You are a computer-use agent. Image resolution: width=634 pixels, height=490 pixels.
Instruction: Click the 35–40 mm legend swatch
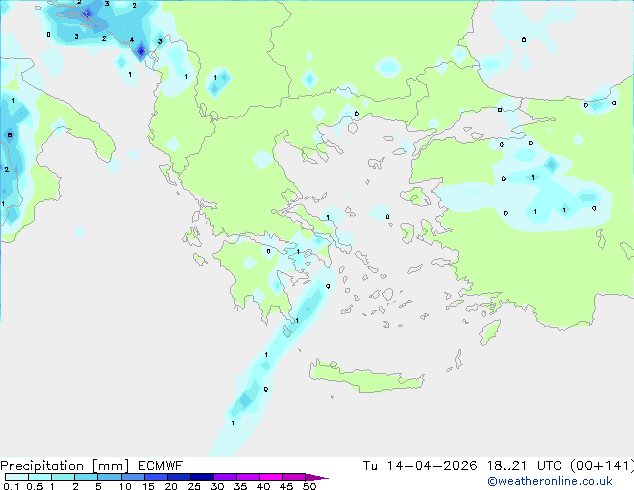click(x=248, y=477)
